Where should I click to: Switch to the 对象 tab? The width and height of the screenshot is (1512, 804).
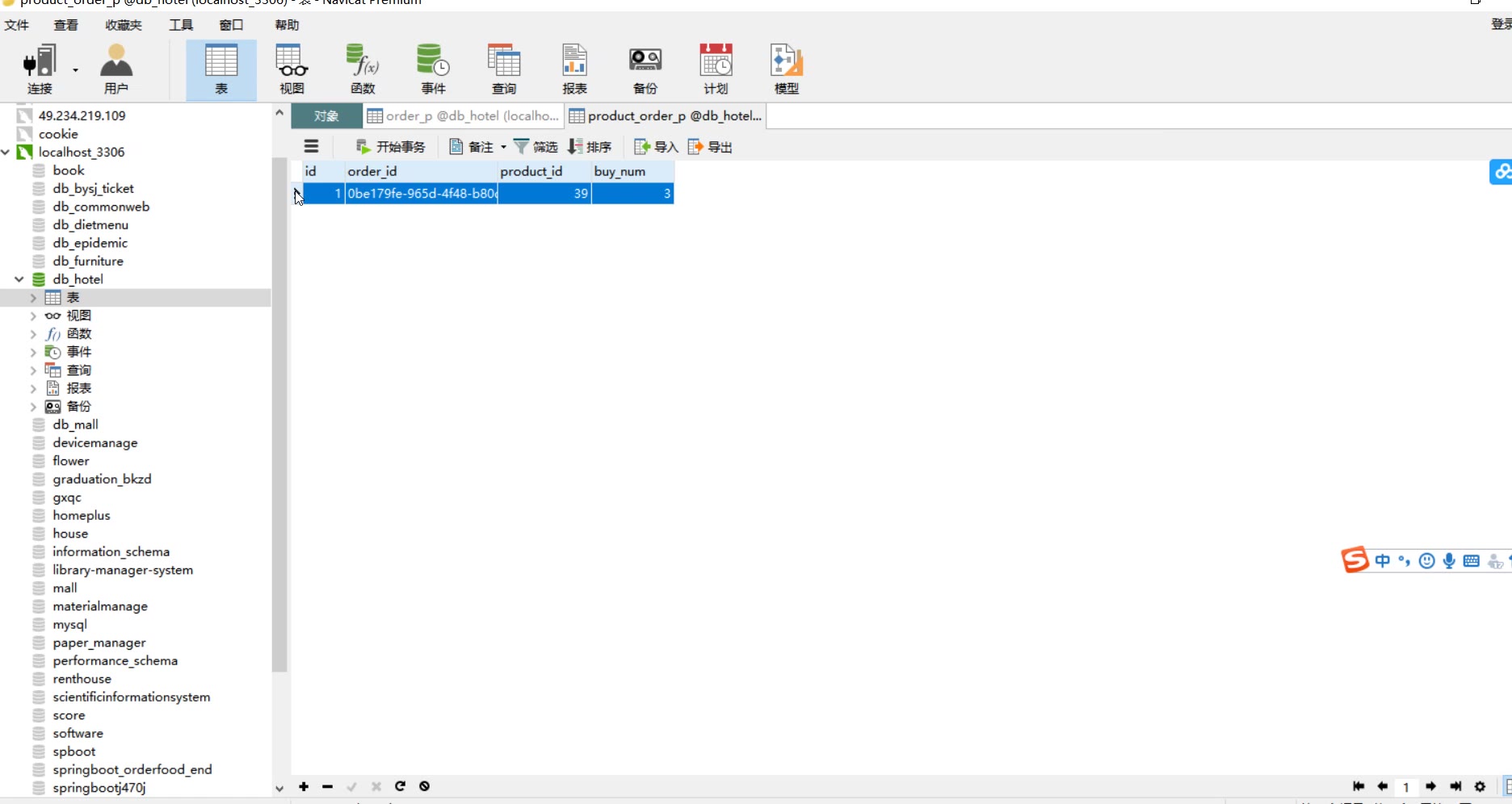pyautogui.click(x=326, y=116)
